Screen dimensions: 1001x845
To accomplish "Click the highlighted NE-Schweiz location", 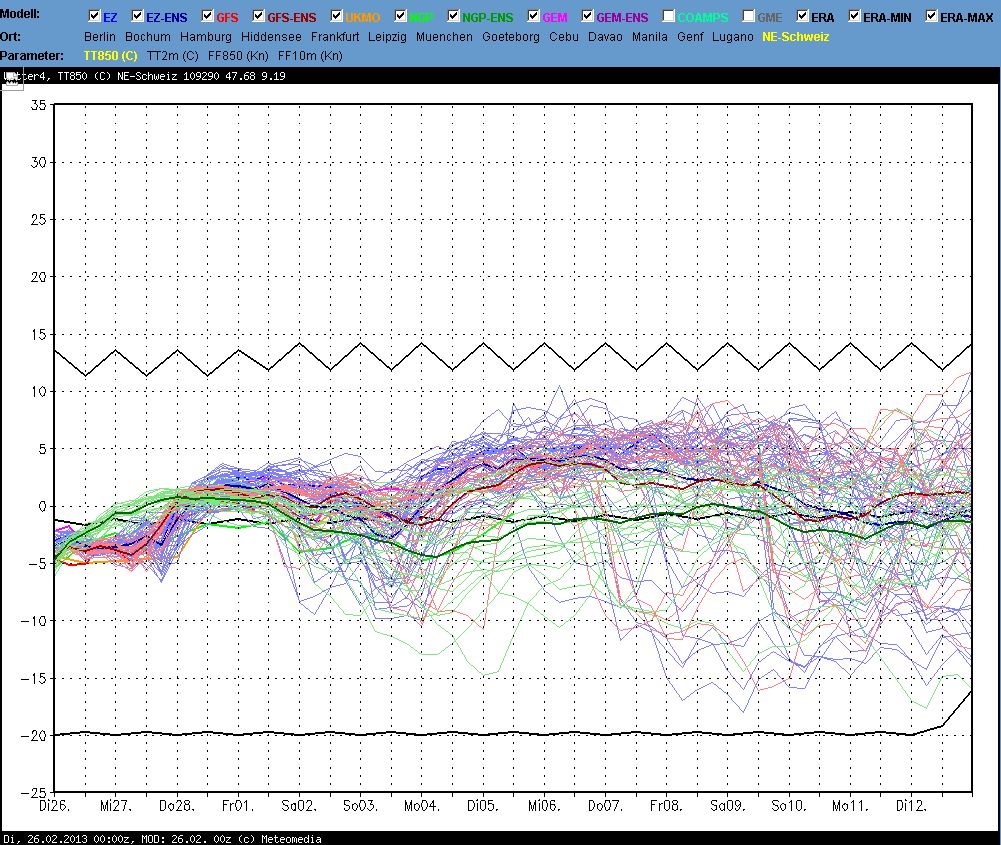I will pos(796,36).
